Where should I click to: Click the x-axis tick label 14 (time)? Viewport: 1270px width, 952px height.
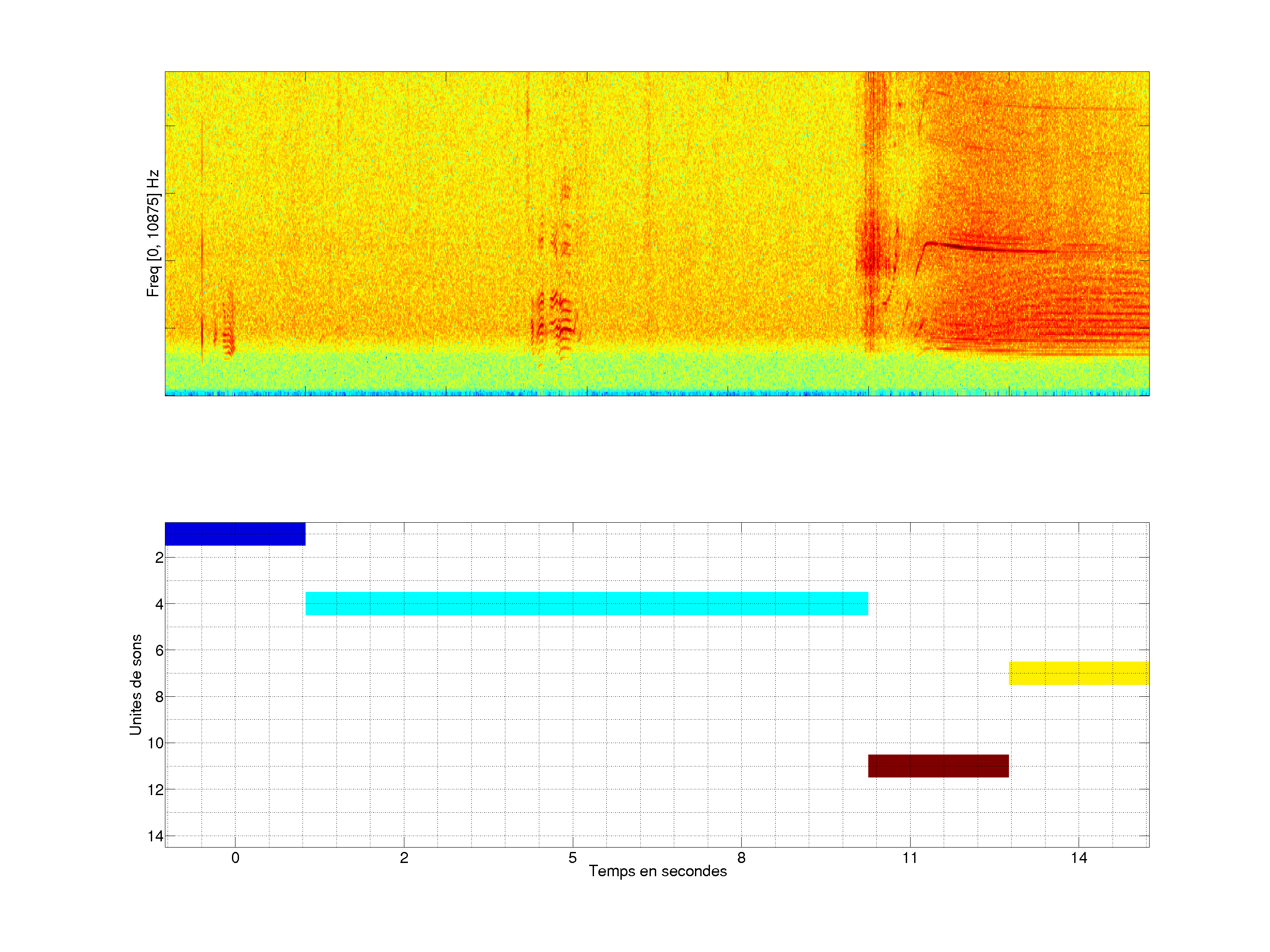tap(1079, 858)
